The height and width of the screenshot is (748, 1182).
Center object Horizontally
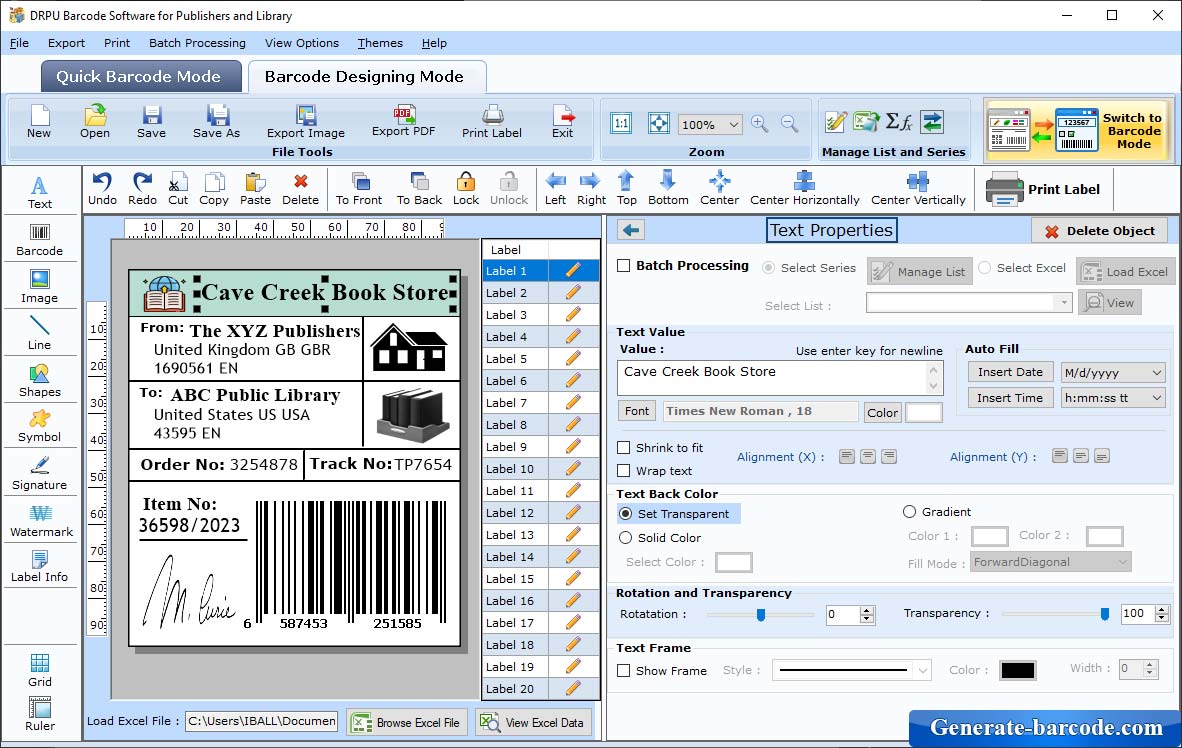tap(804, 189)
